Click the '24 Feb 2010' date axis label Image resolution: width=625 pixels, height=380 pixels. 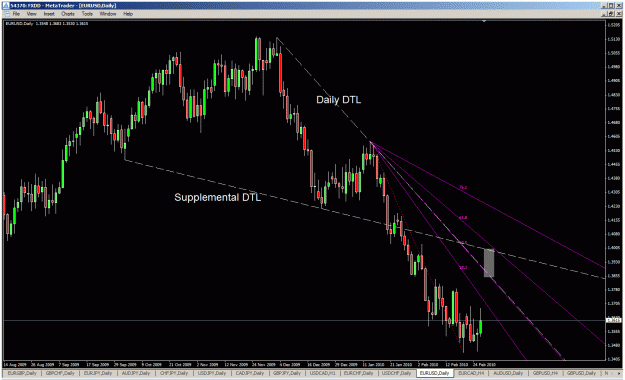coord(484,364)
